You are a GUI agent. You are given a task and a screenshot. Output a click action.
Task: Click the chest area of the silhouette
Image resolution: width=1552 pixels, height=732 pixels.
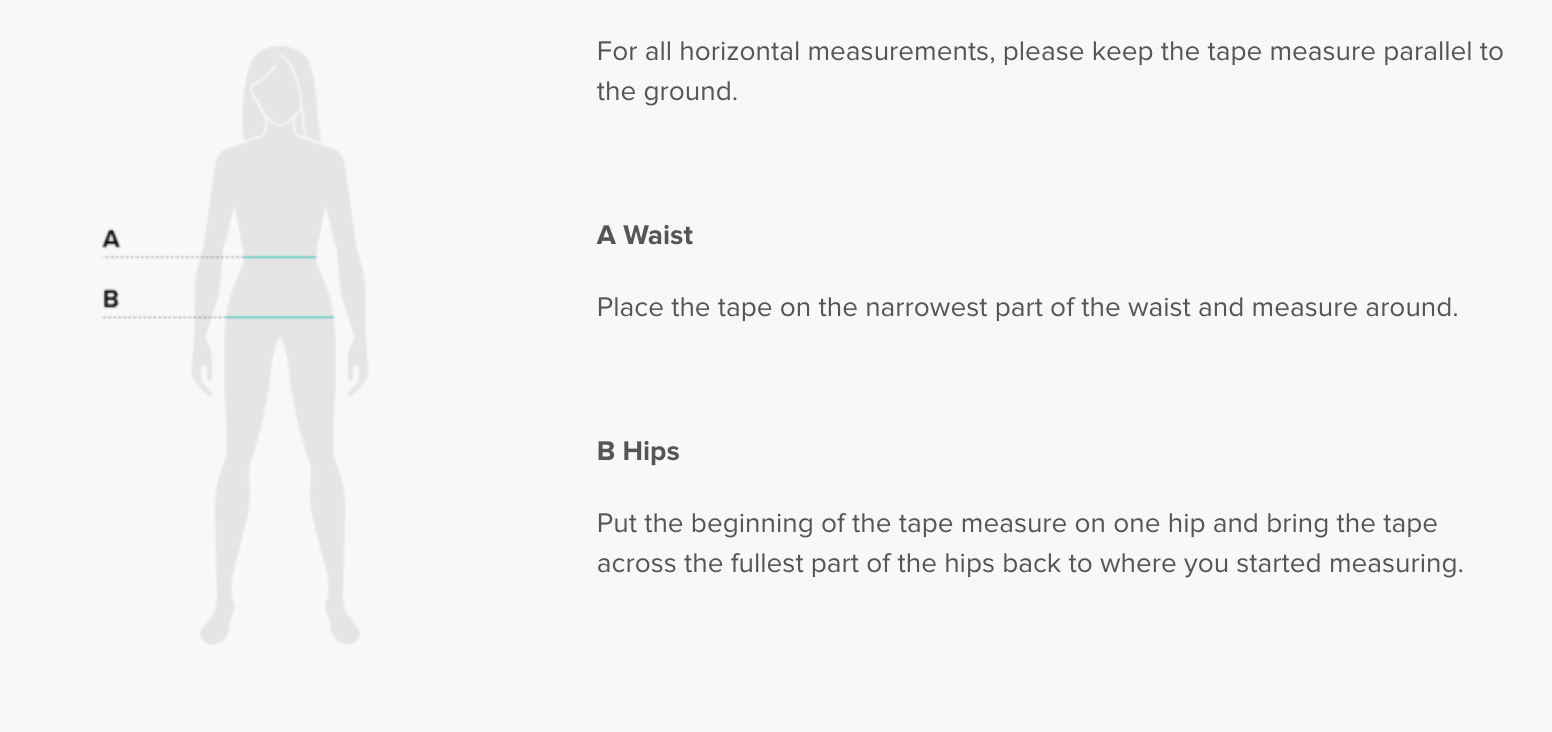tap(280, 180)
